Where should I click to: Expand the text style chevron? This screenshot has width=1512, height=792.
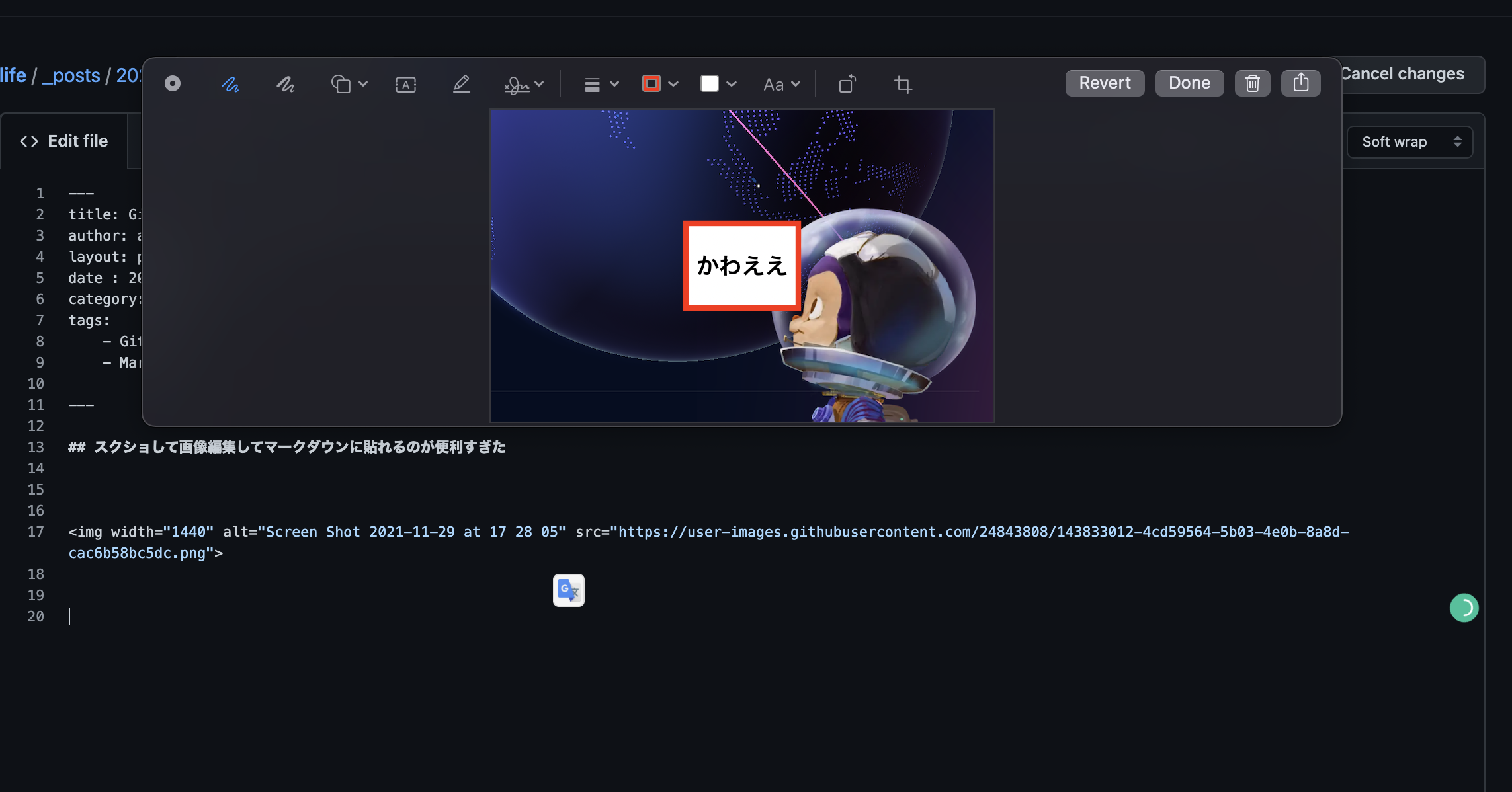796,84
